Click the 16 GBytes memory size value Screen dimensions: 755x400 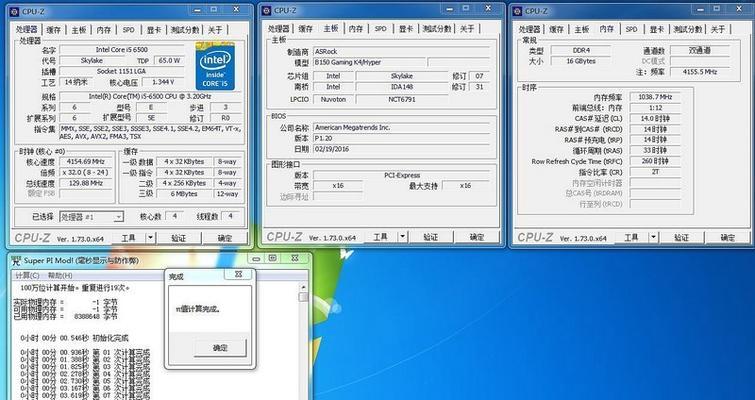click(x=580, y=61)
